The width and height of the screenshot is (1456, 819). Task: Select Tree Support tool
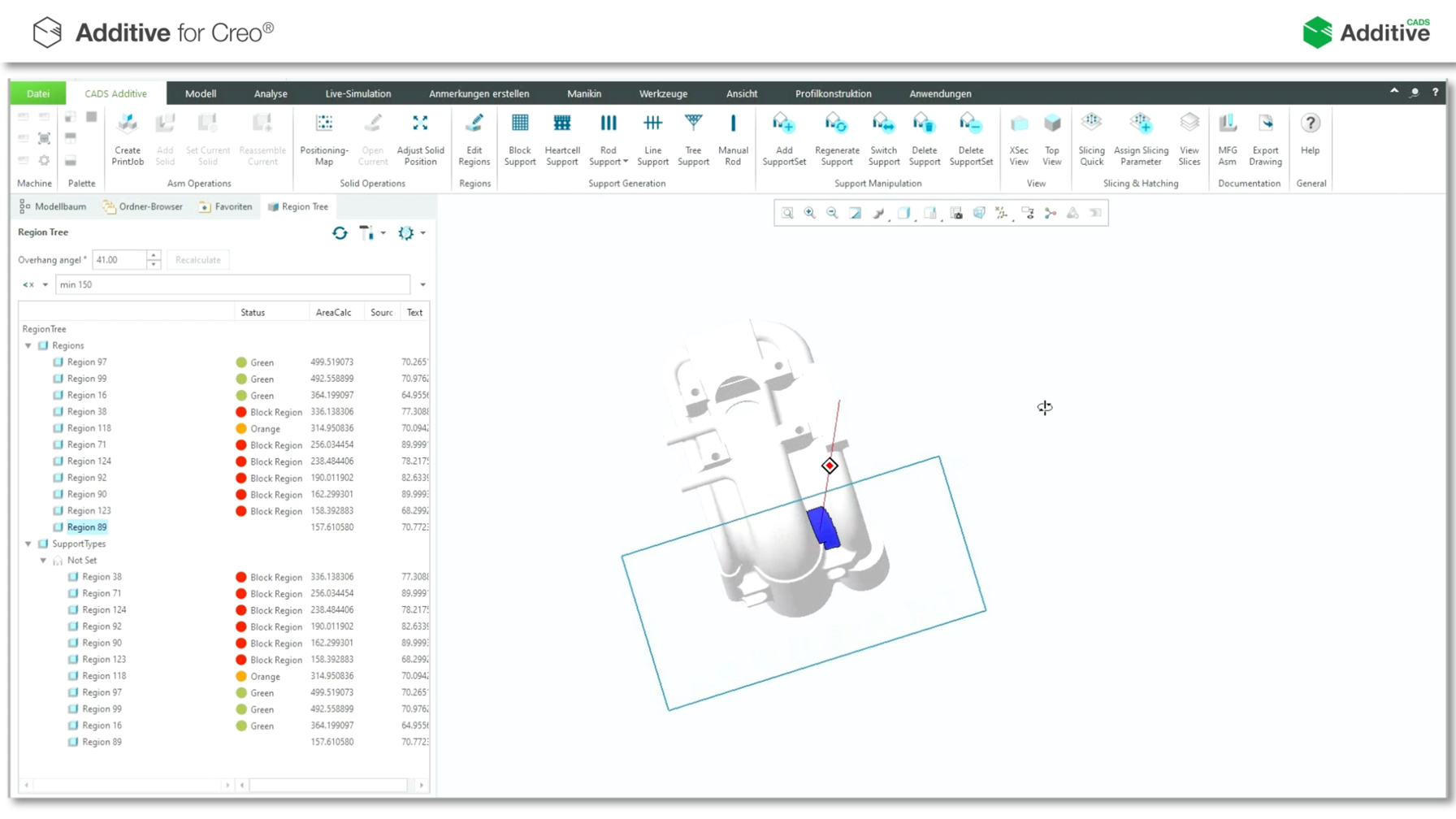coord(693,140)
